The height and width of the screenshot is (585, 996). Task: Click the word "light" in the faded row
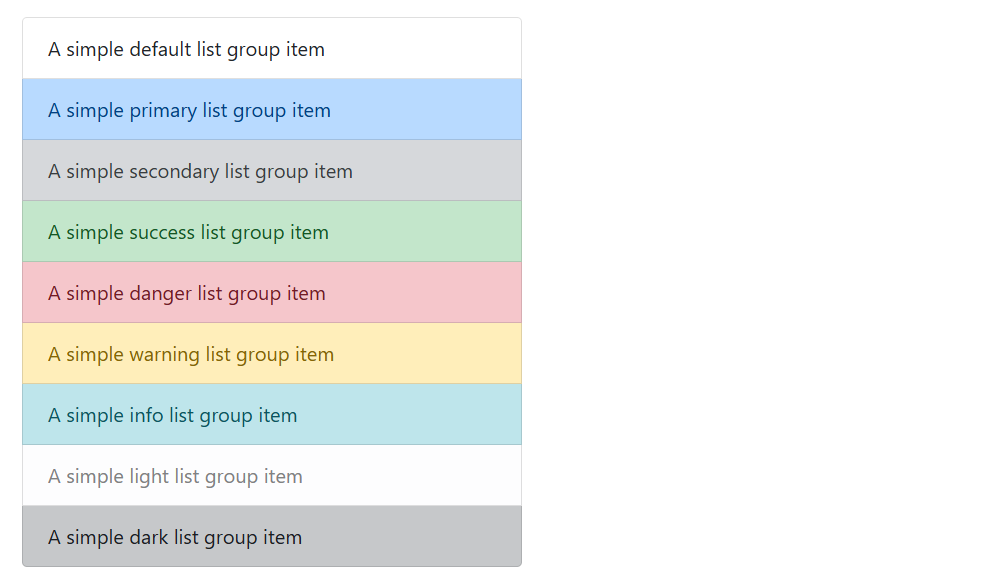pos(149,477)
